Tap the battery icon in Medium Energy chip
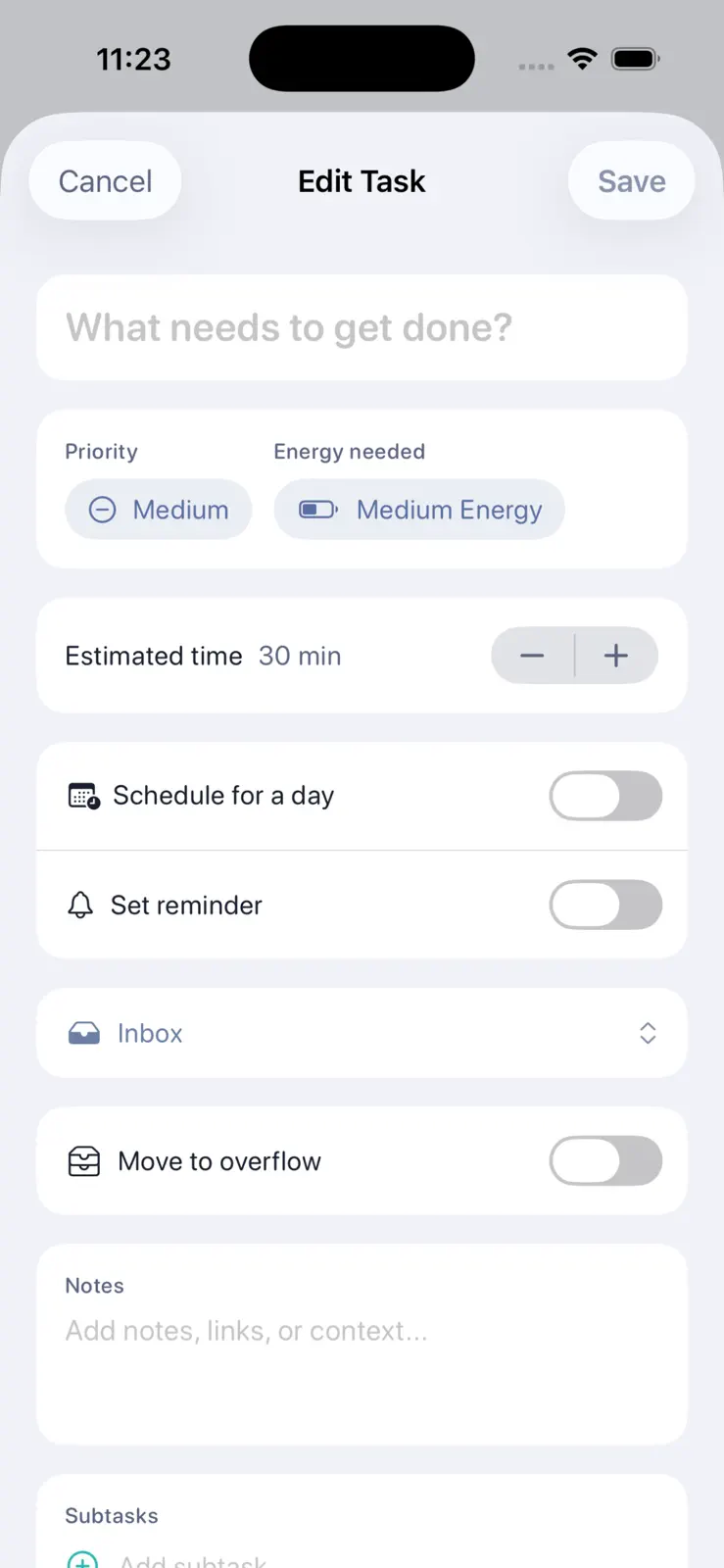 point(318,510)
